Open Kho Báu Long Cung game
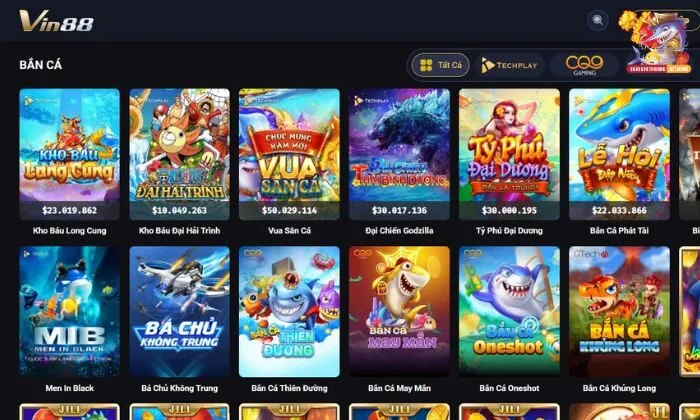Image resolution: width=700 pixels, height=420 pixels. click(x=70, y=154)
